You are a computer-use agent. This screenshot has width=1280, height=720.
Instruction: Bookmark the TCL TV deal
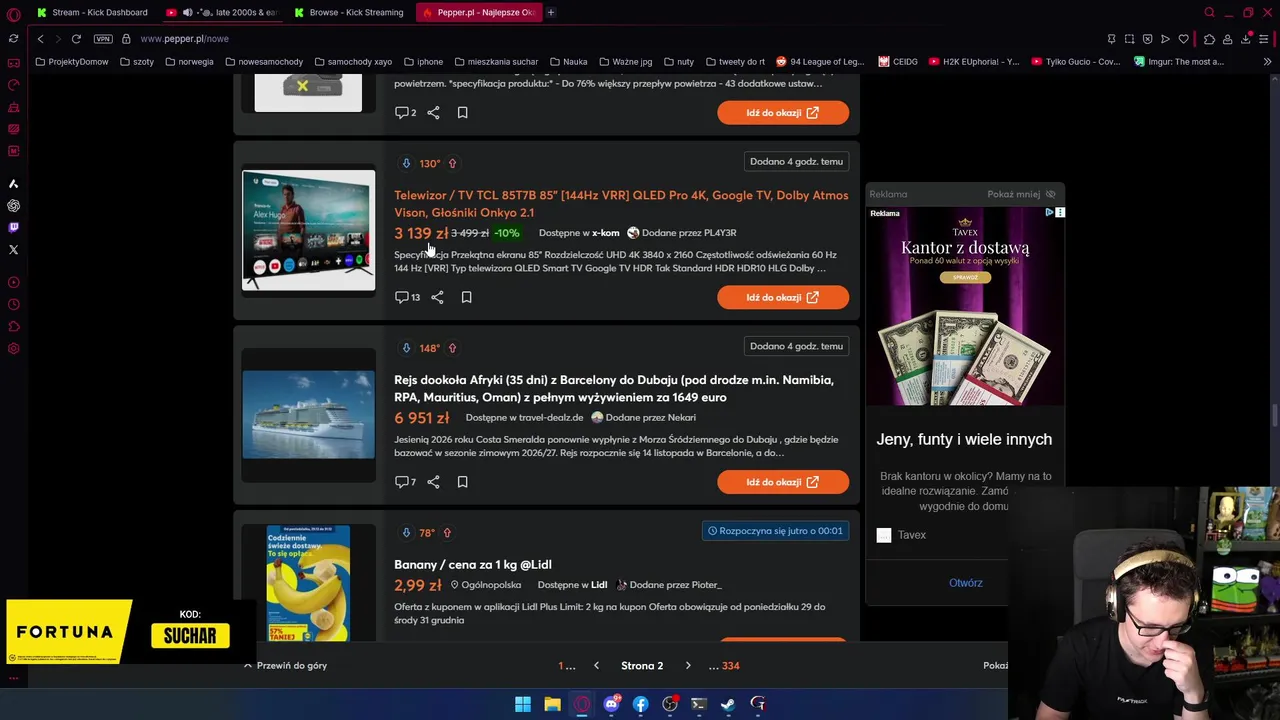(x=466, y=297)
